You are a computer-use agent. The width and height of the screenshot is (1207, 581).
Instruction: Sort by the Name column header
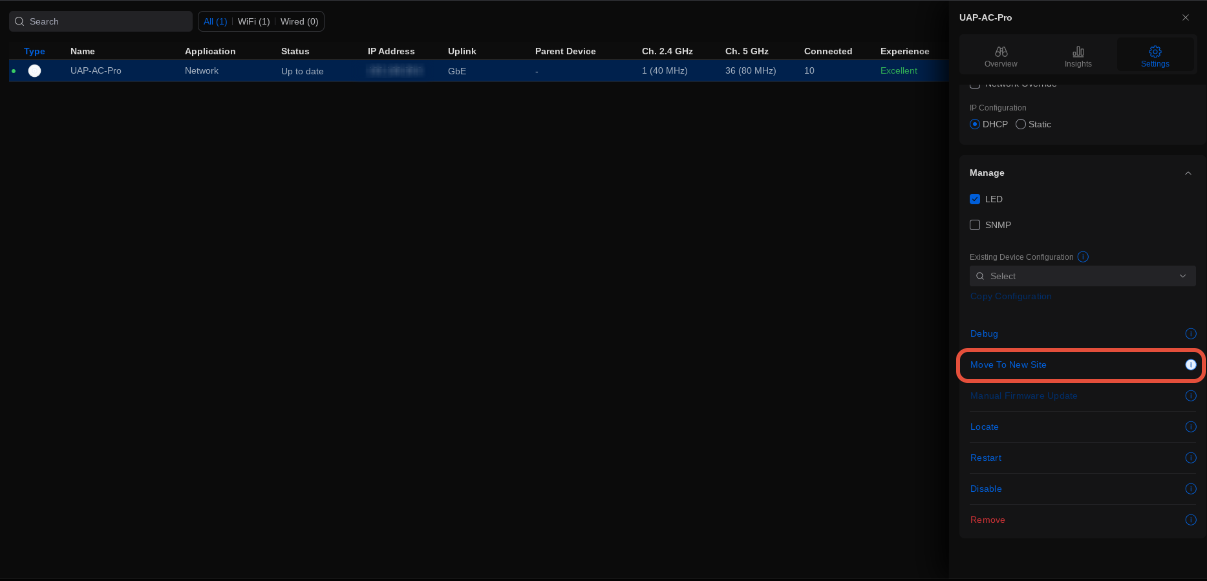(82, 51)
